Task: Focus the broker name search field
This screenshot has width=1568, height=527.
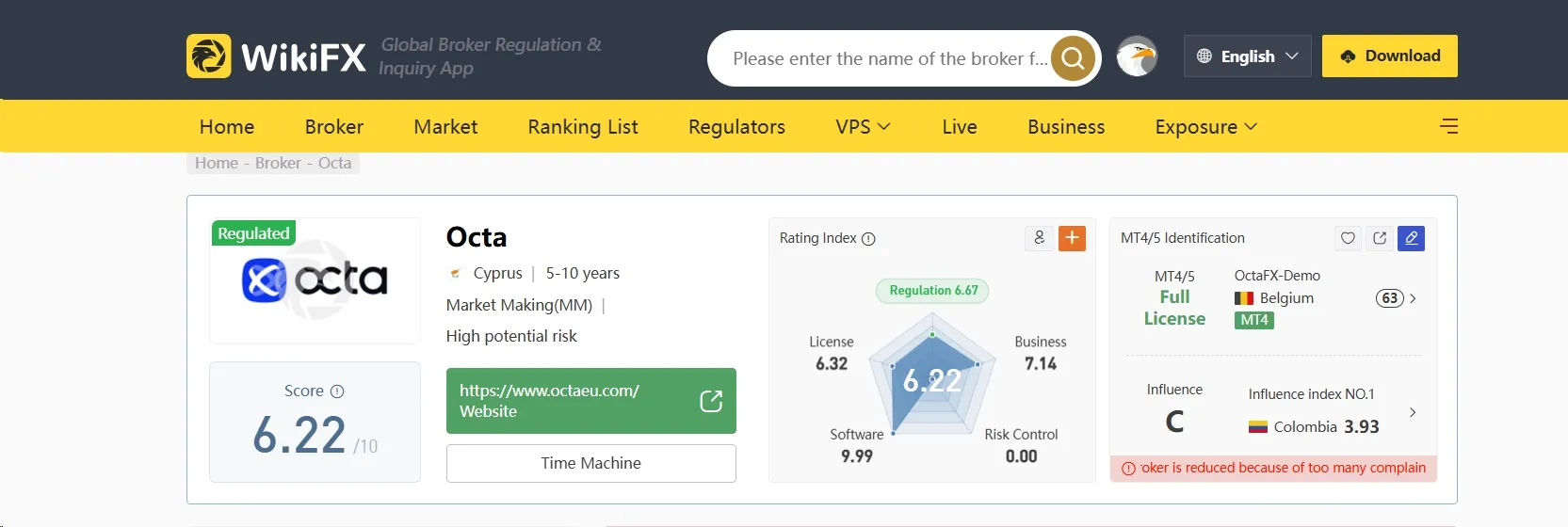Action: click(889, 58)
